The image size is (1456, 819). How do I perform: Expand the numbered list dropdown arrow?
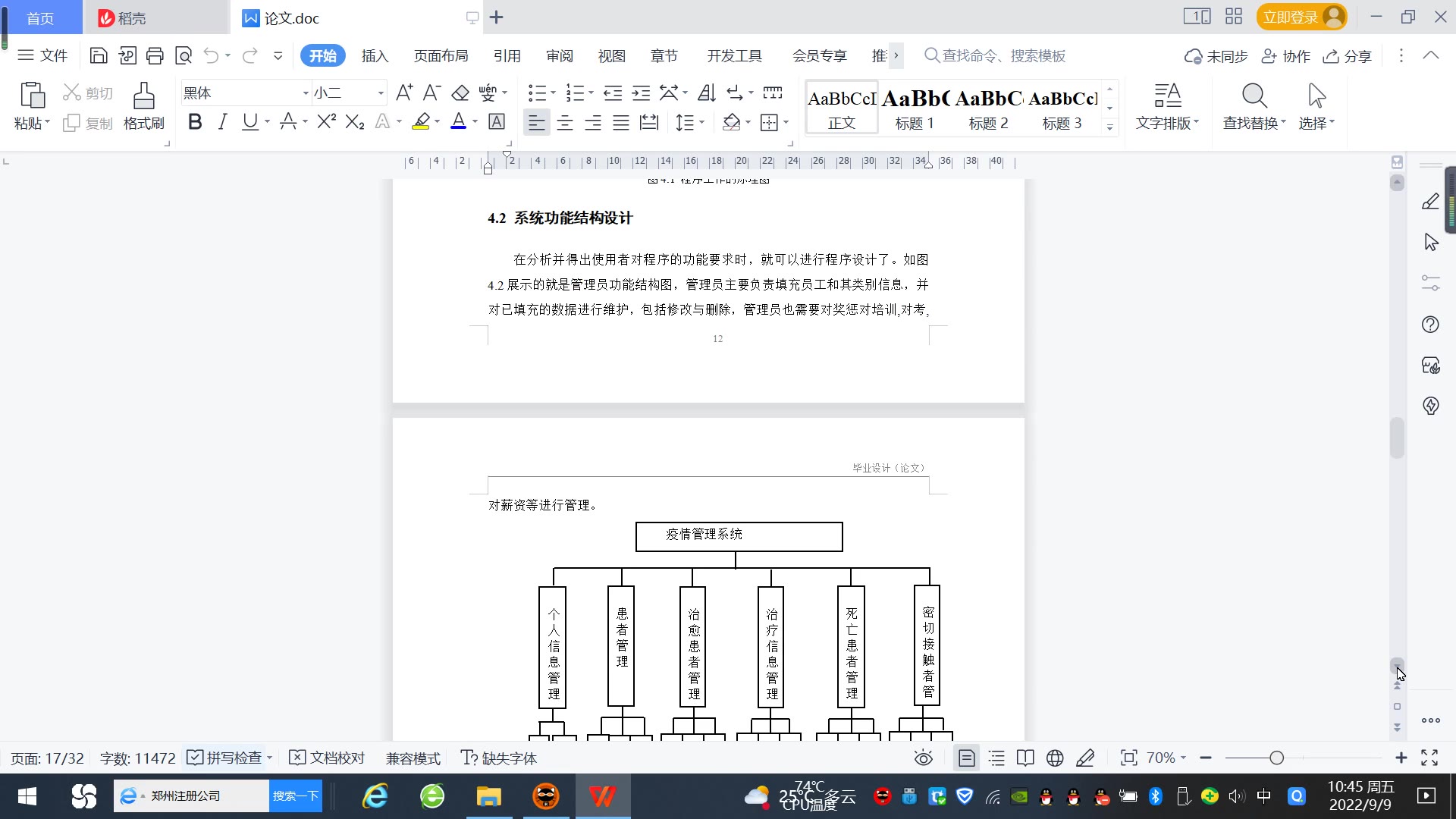point(591,93)
